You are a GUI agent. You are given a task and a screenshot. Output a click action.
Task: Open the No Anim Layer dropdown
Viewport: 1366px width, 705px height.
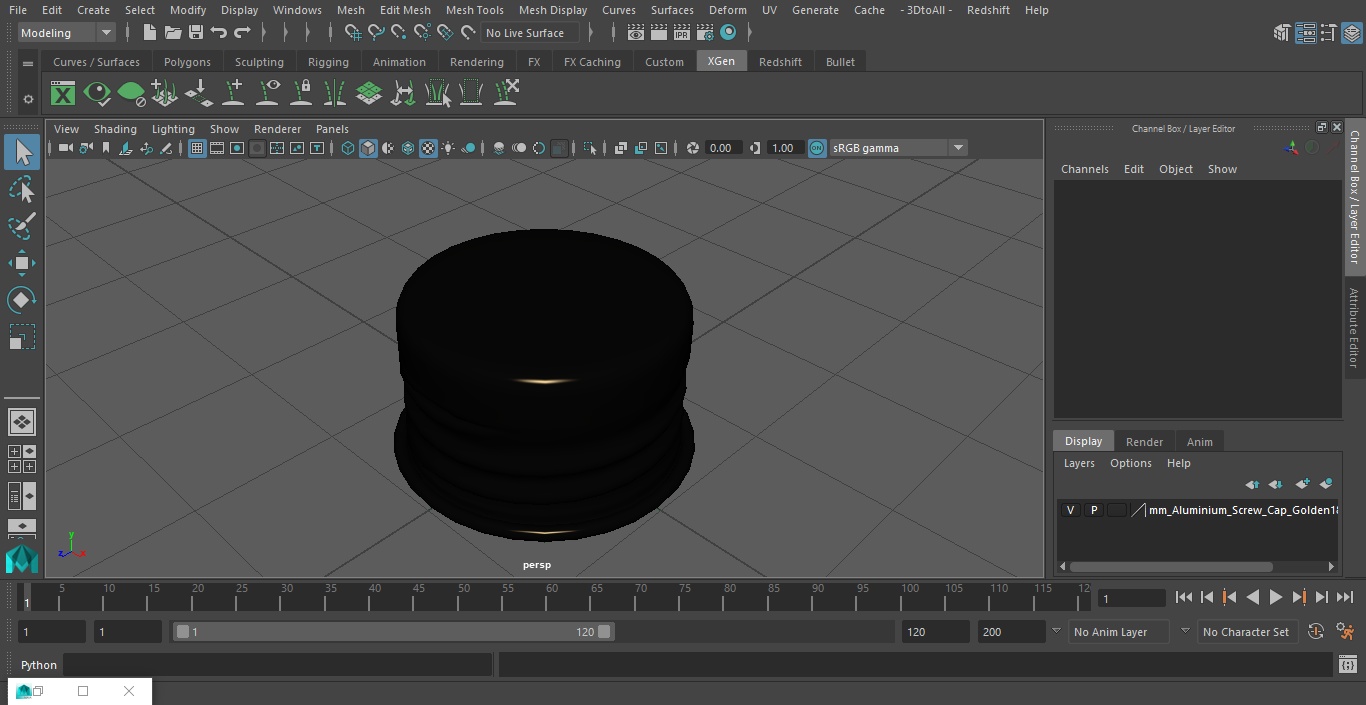1122,632
